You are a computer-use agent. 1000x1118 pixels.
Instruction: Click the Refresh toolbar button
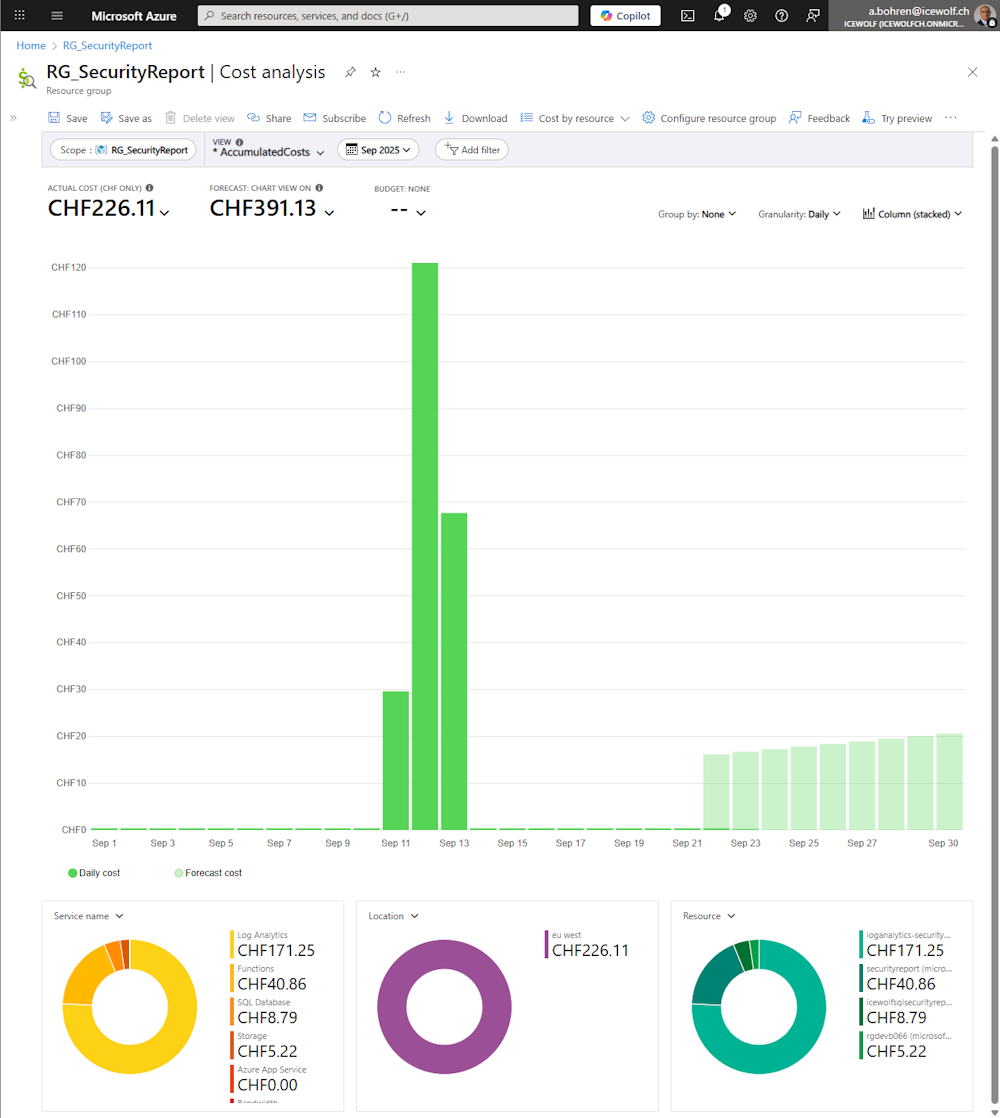click(x=404, y=118)
